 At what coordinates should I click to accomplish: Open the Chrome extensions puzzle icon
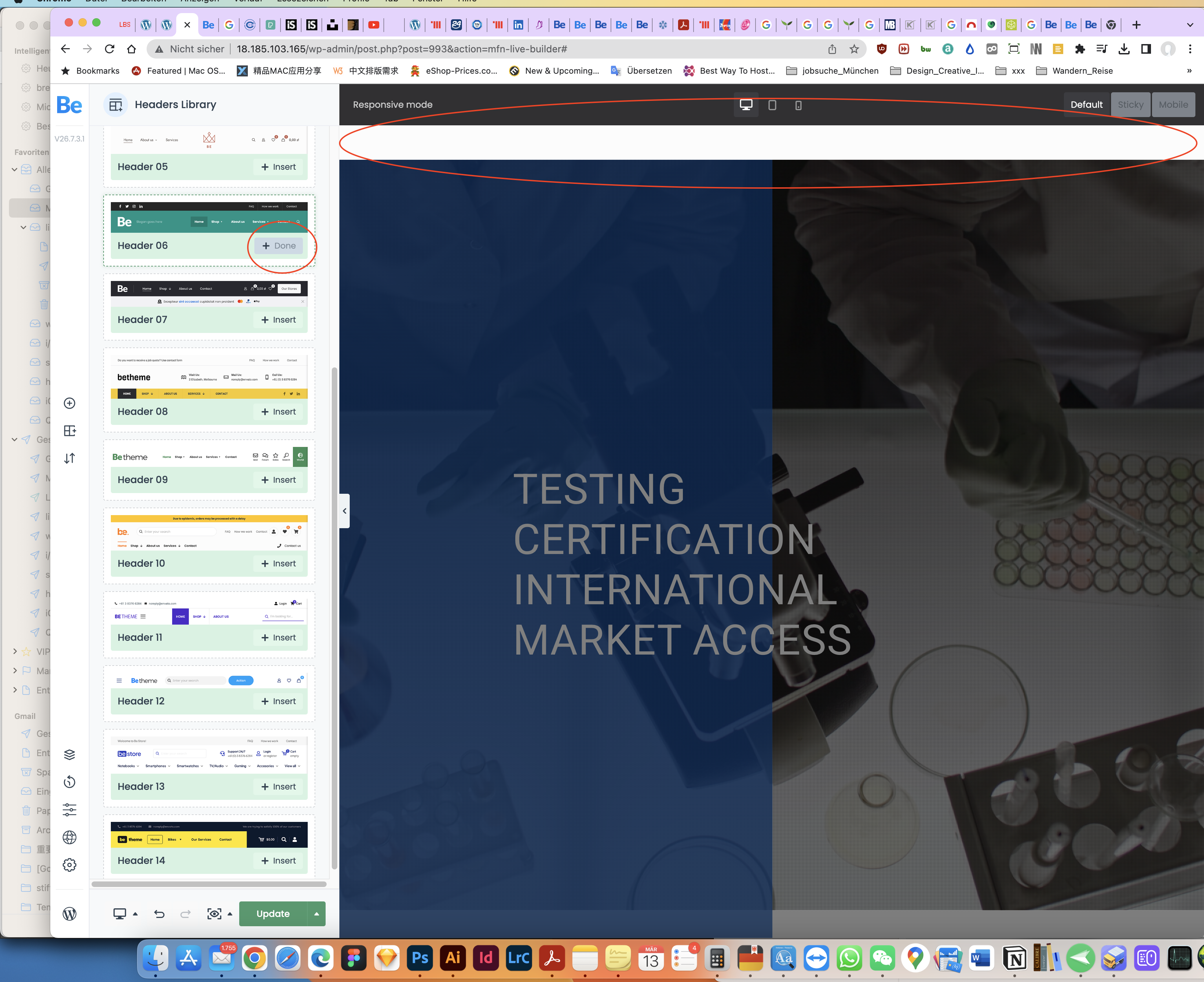1080,49
